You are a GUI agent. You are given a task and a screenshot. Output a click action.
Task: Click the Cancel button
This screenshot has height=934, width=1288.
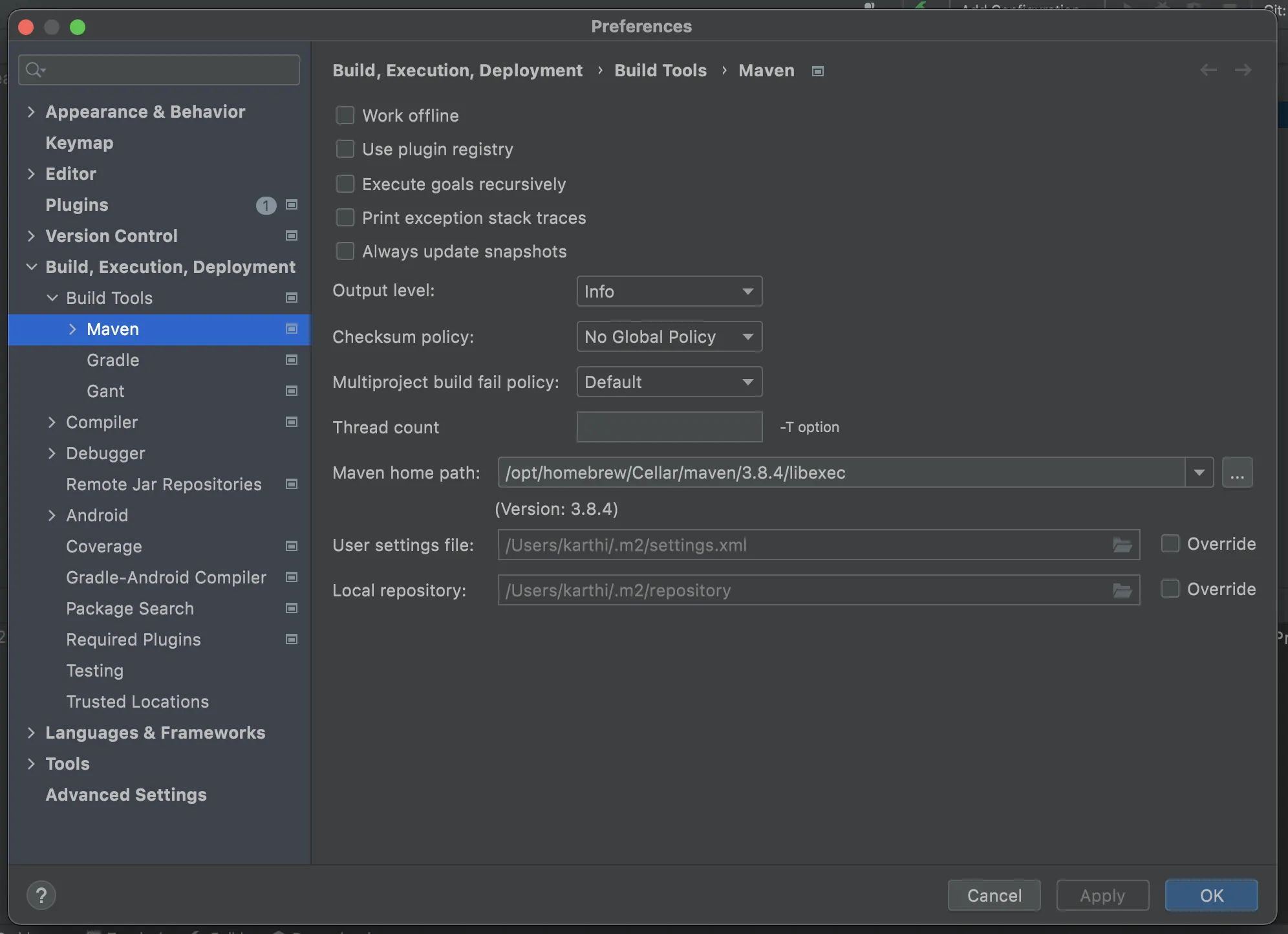(x=994, y=895)
